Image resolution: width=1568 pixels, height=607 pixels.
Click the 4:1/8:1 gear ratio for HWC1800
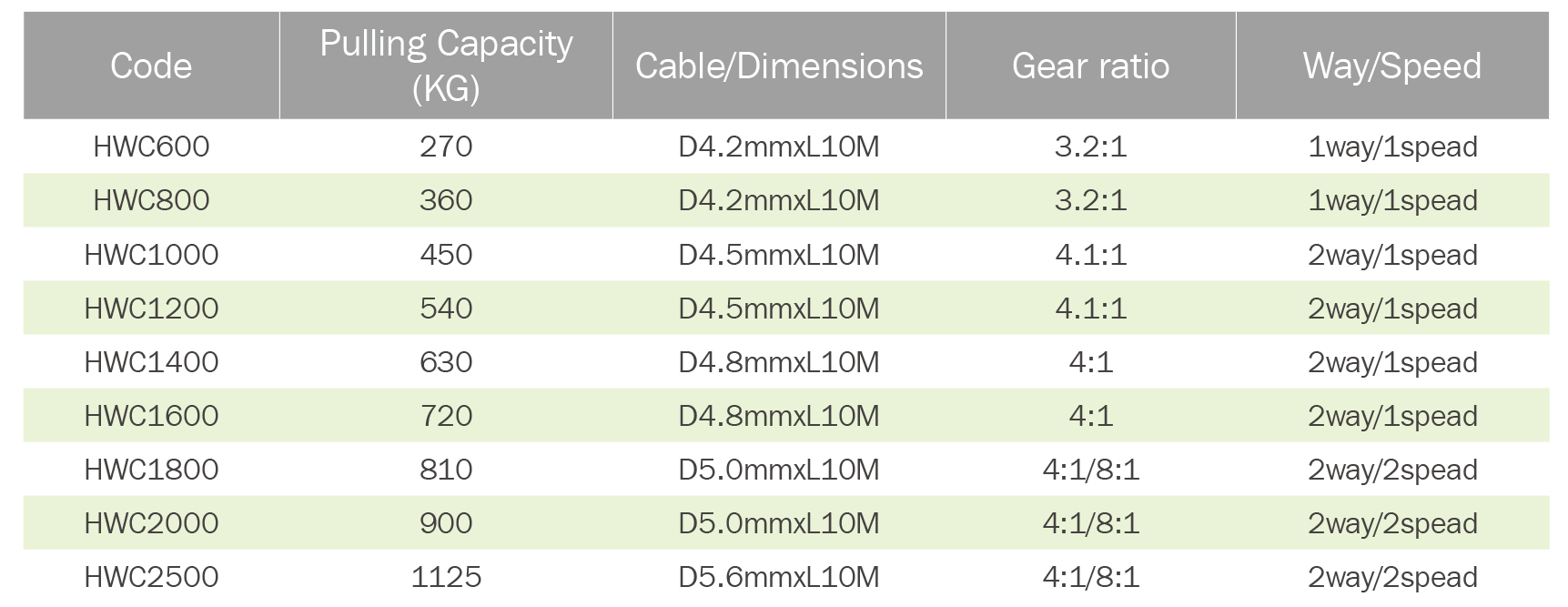[x=1090, y=469]
